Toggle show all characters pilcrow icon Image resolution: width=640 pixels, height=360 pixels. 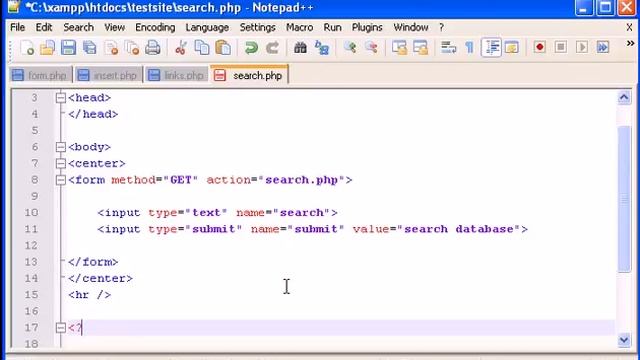[x=469, y=48]
